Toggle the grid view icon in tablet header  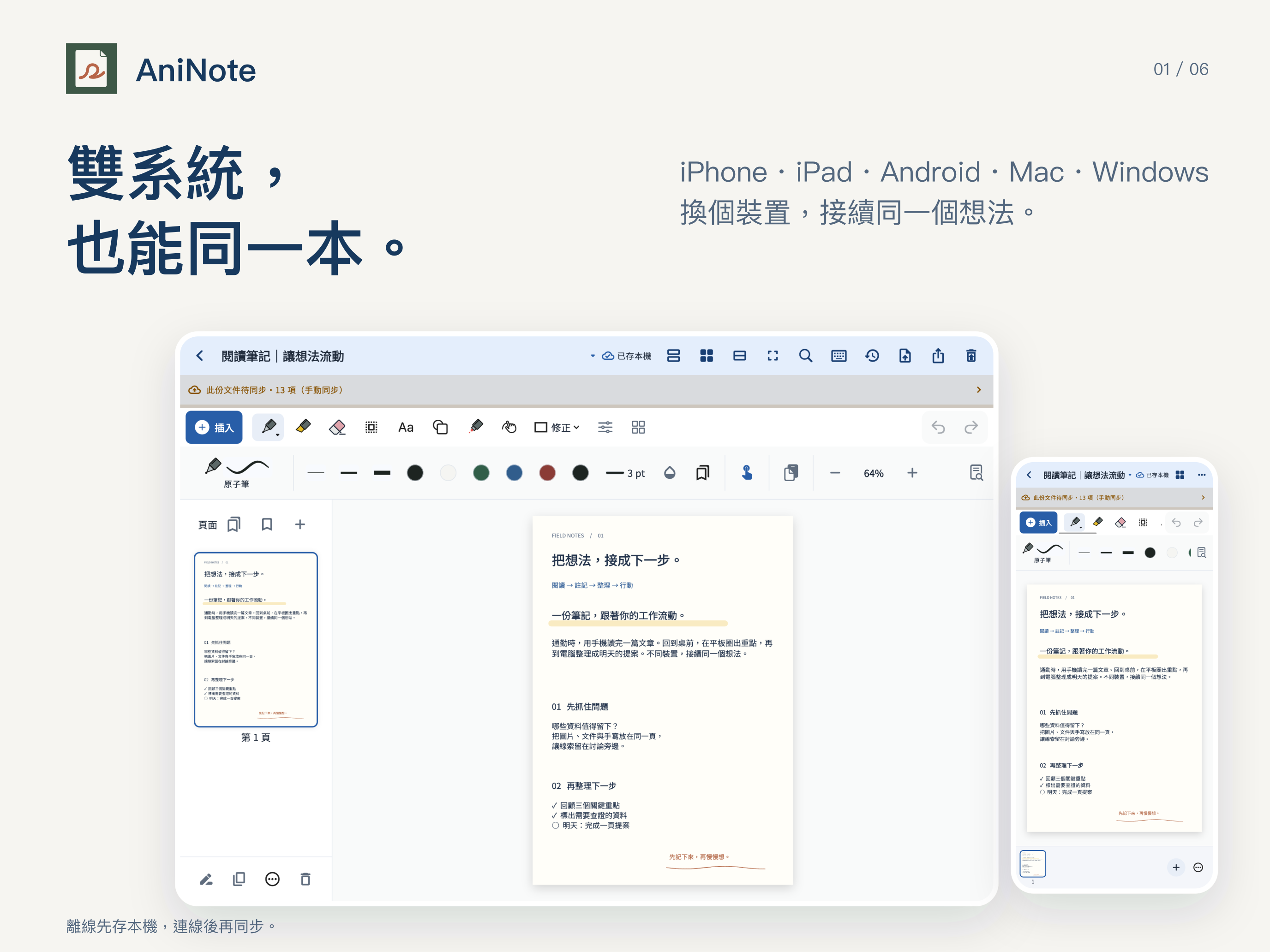[x=707, y=356]
